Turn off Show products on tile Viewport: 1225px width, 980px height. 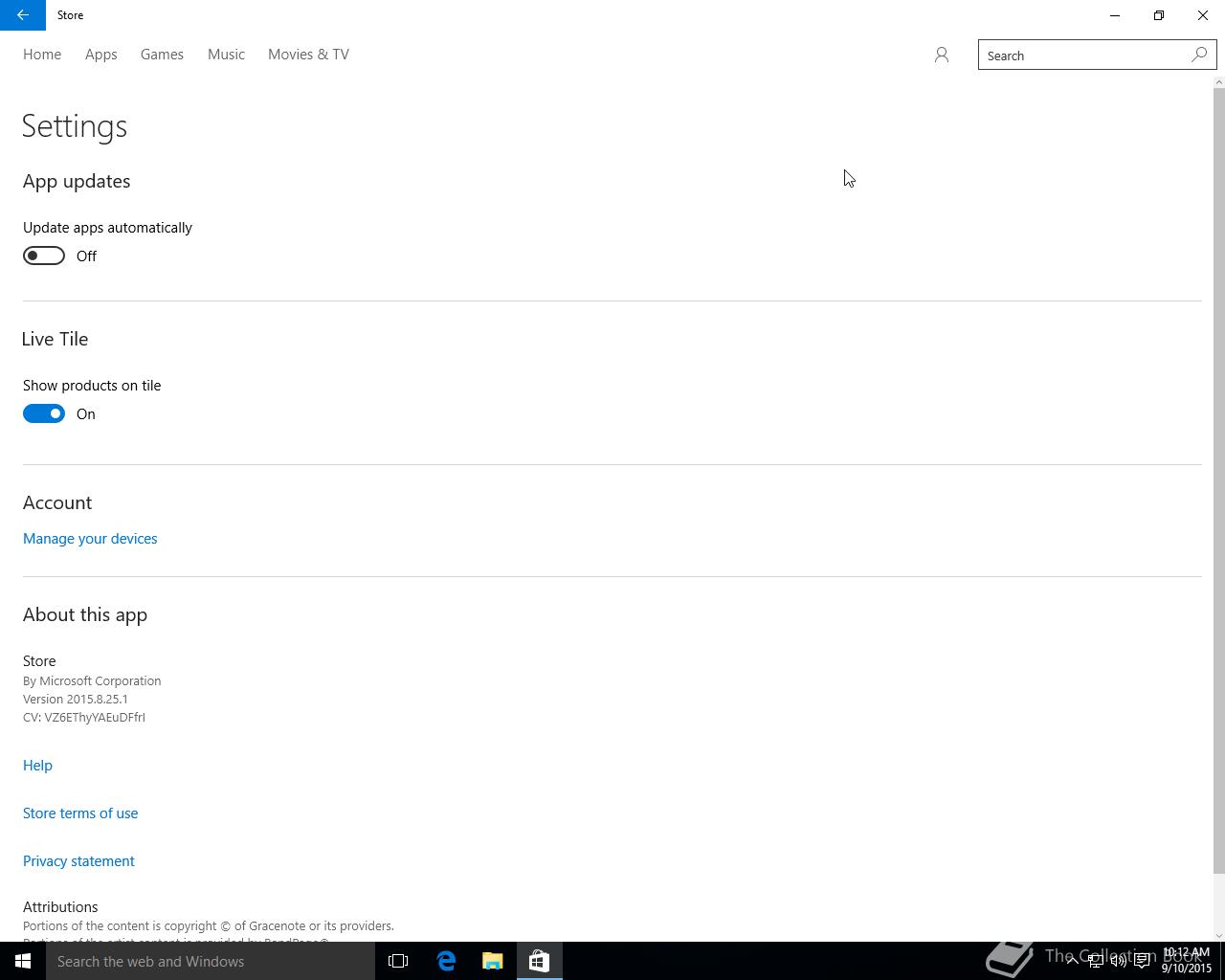click(x=44, y=413)
